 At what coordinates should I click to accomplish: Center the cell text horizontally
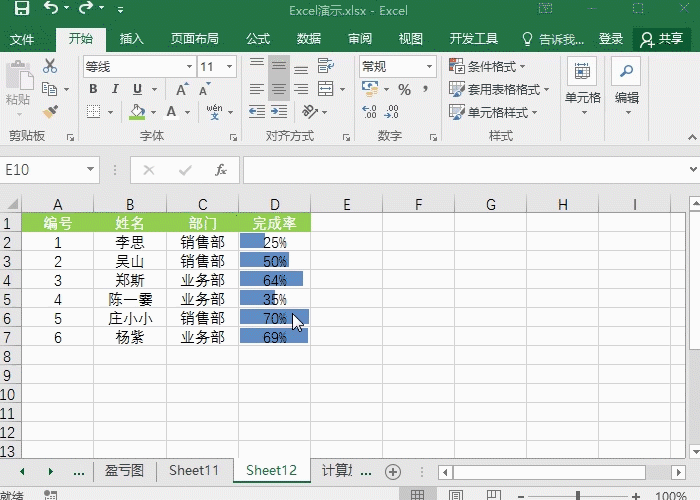(279, 89)
